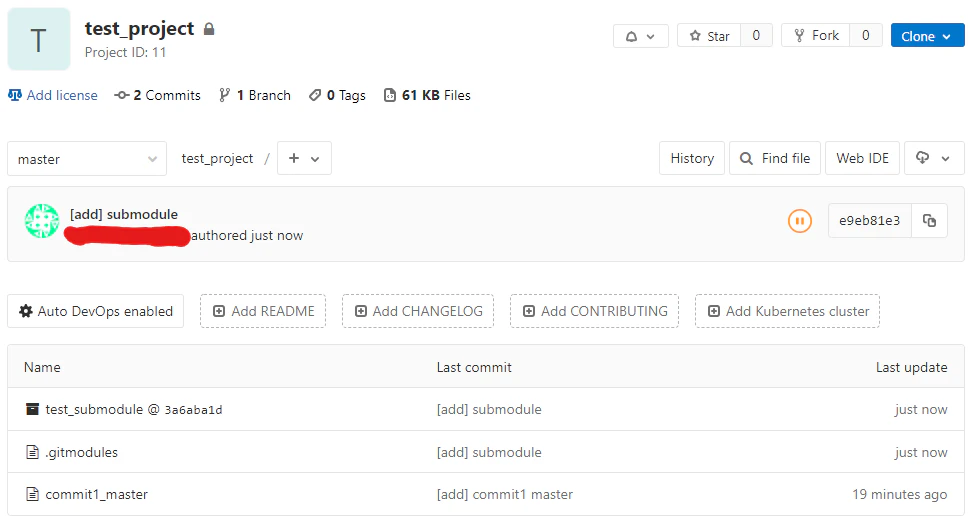Copy the commit SHA to clipboard
This screenshot has height=532, width=979.
click(929, 220)
